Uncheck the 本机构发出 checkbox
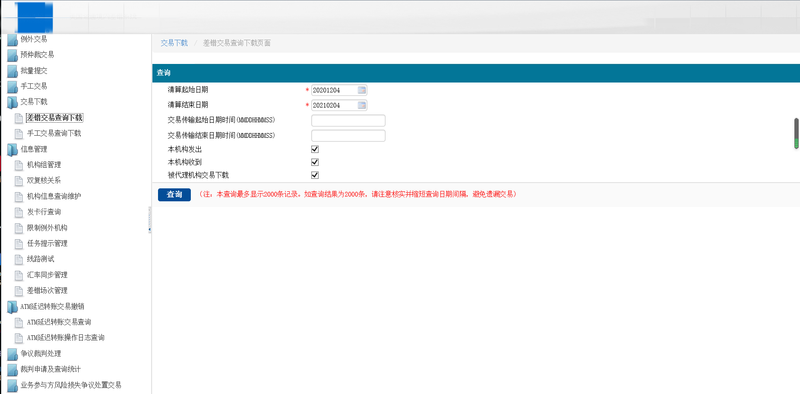This screenshot has height=394, width=800. click(315, 150)
